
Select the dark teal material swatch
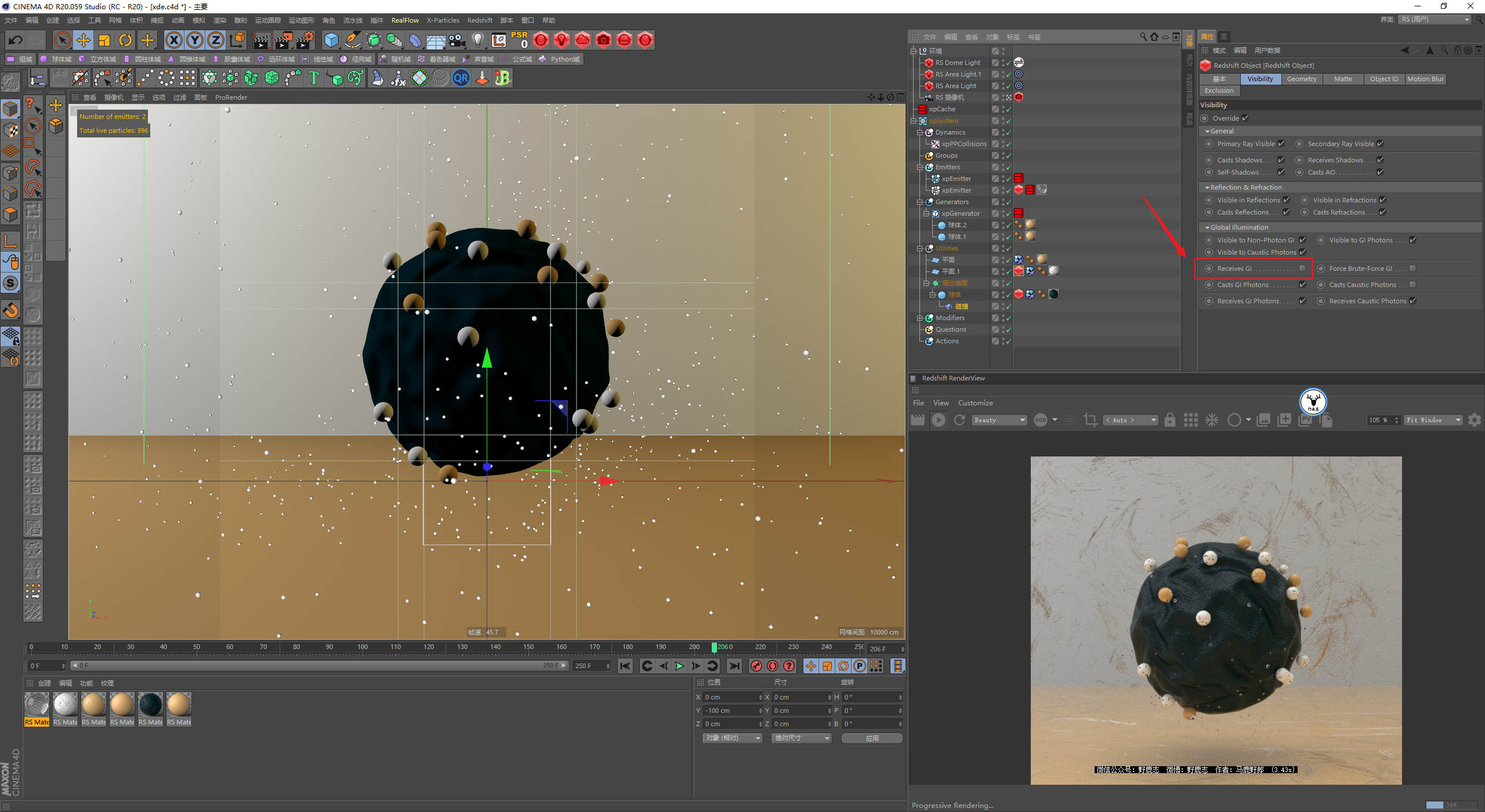(150, 705)
